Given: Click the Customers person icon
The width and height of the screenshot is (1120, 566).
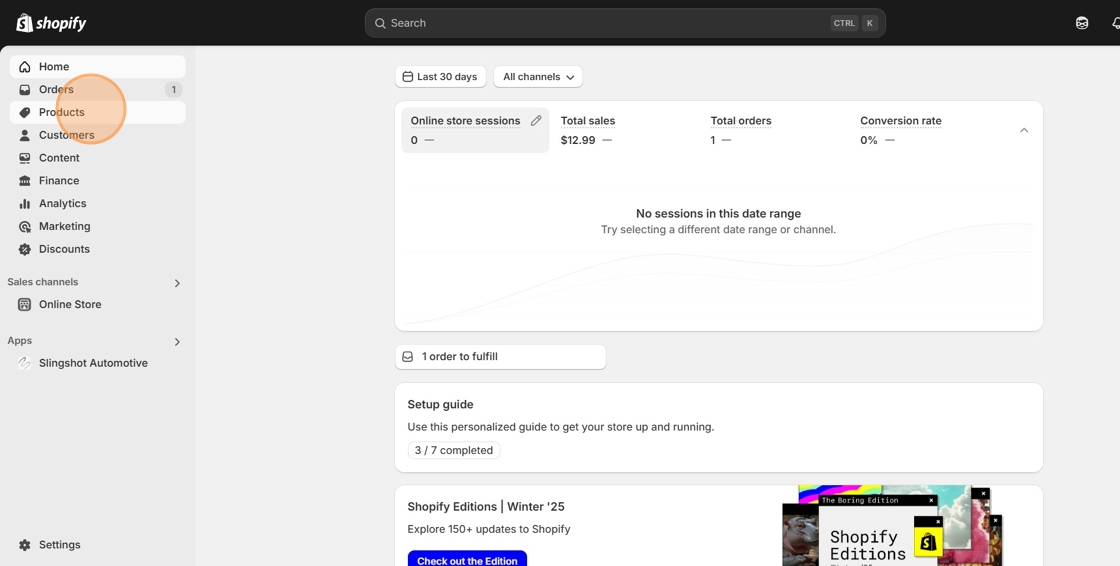Looking at the screenshot, I should [x=25, y=135].
